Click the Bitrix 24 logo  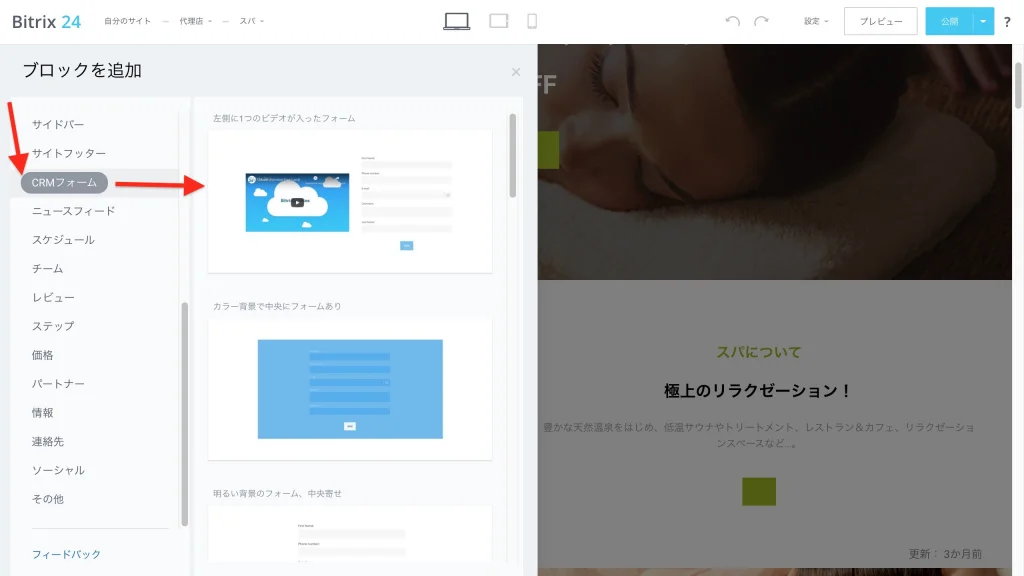tap(46, 22)
